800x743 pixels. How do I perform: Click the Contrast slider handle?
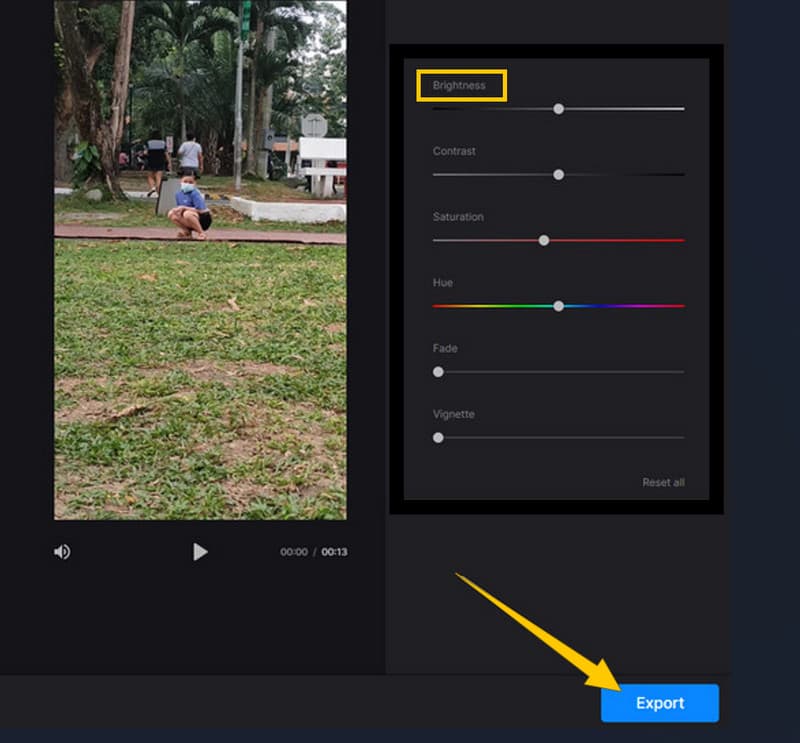[559, 175]
